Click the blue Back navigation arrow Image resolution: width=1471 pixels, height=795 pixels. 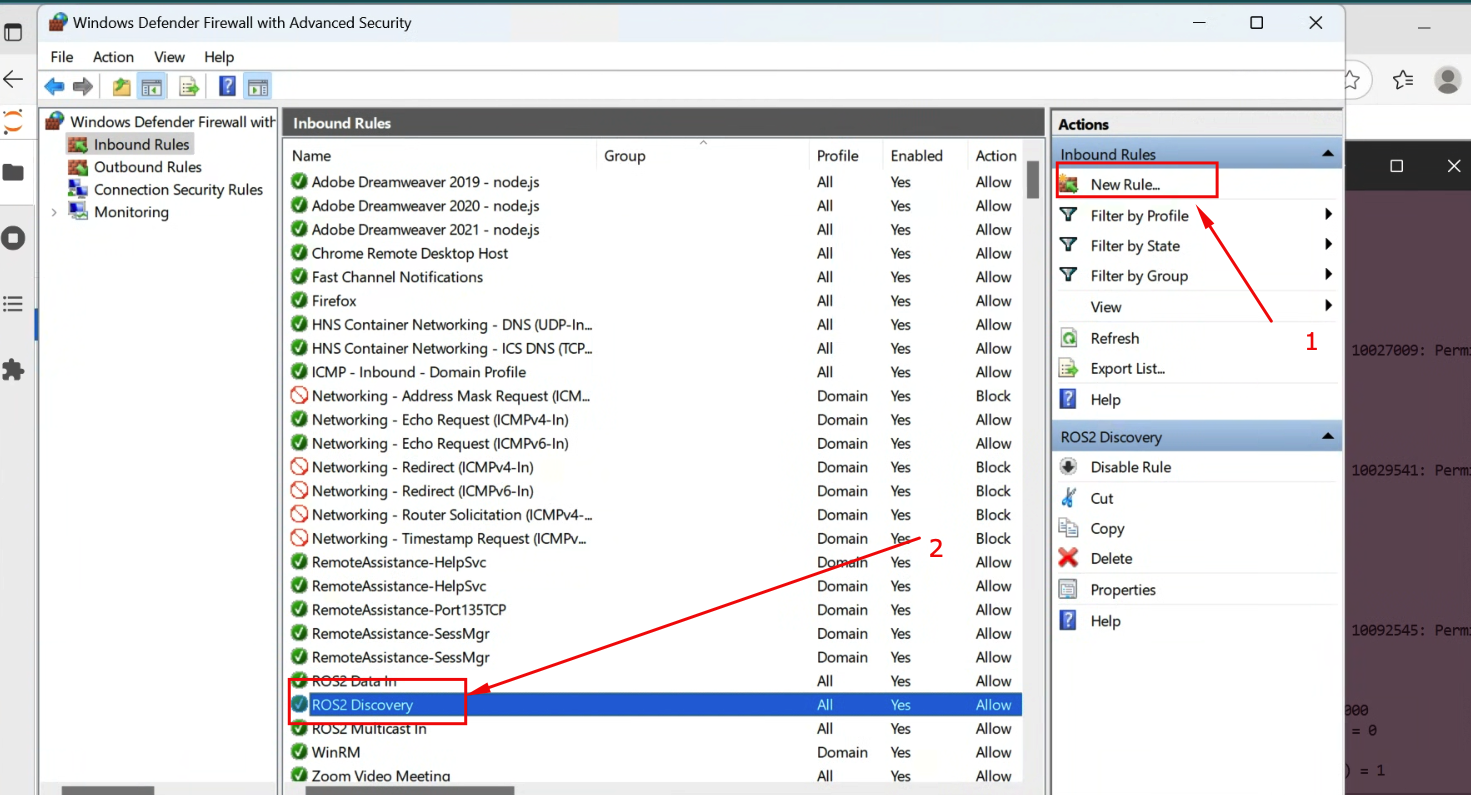[x=54, y=86]
